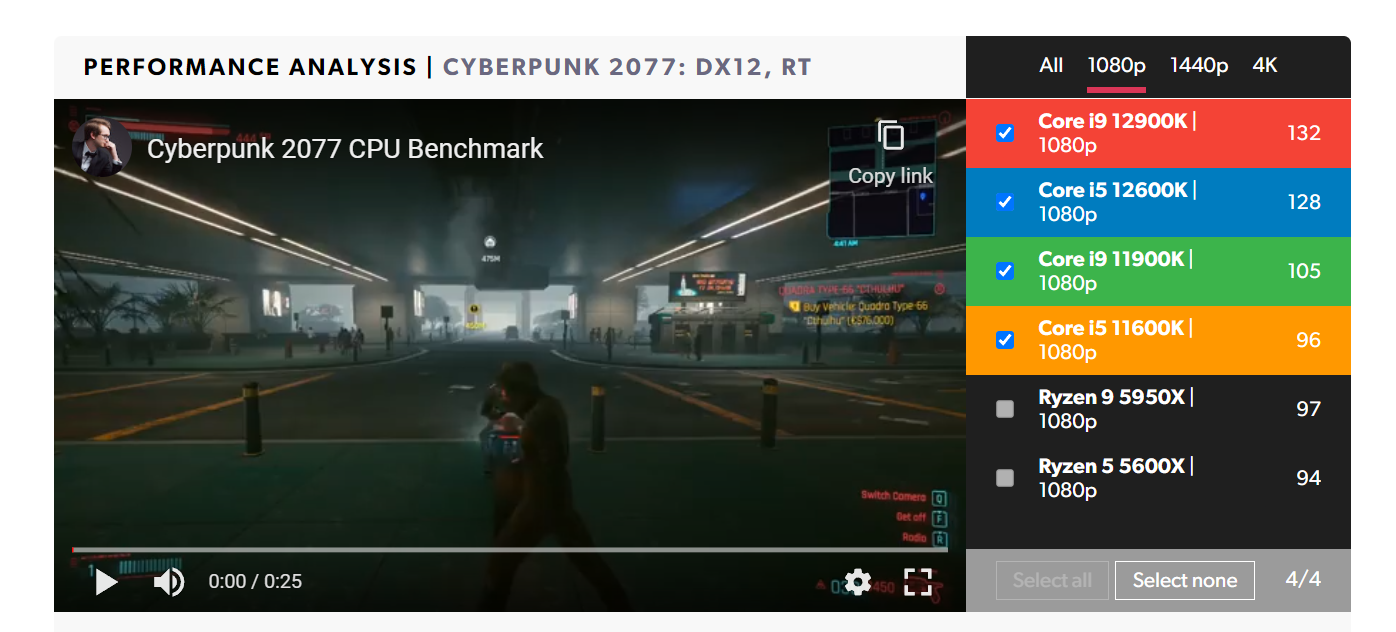Image resolution: width=1396 pixels, height=632 pixels.
Task: Check the Ryzen 5 5600X checkbox
Action: (1005, 478)
